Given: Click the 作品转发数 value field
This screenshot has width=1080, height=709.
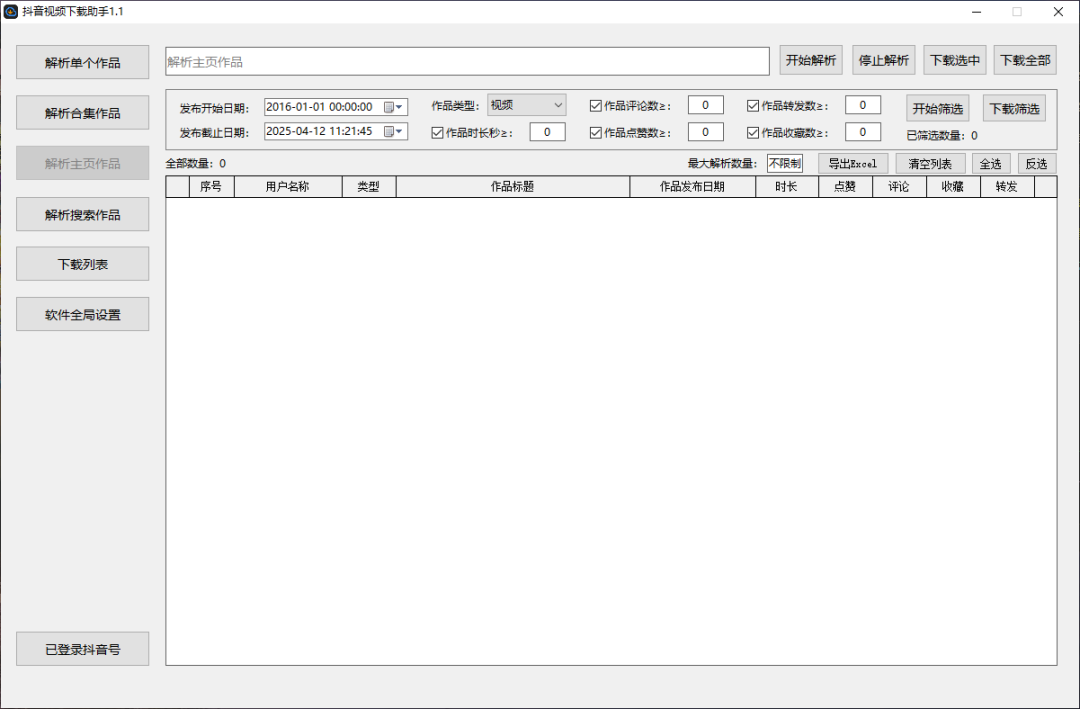Looking at the screenshot, I should point(863,105).
